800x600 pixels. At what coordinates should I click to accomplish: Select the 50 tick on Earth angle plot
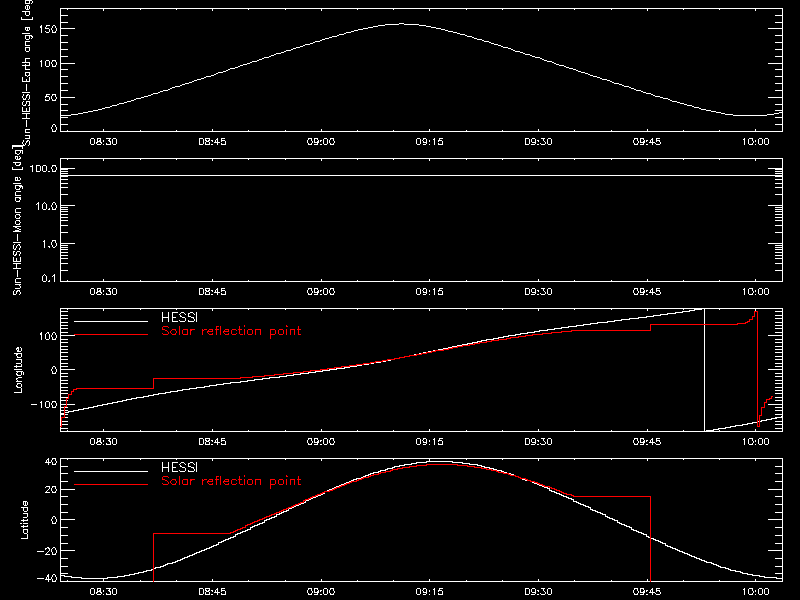(51, 97)
